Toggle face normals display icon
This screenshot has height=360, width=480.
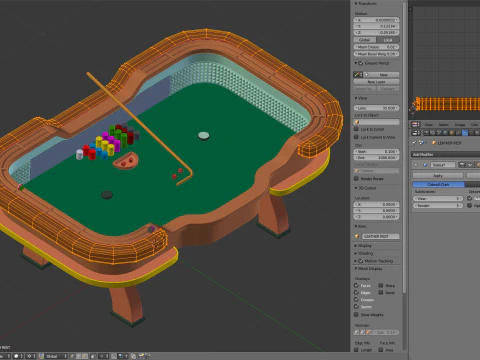point(368,332)
